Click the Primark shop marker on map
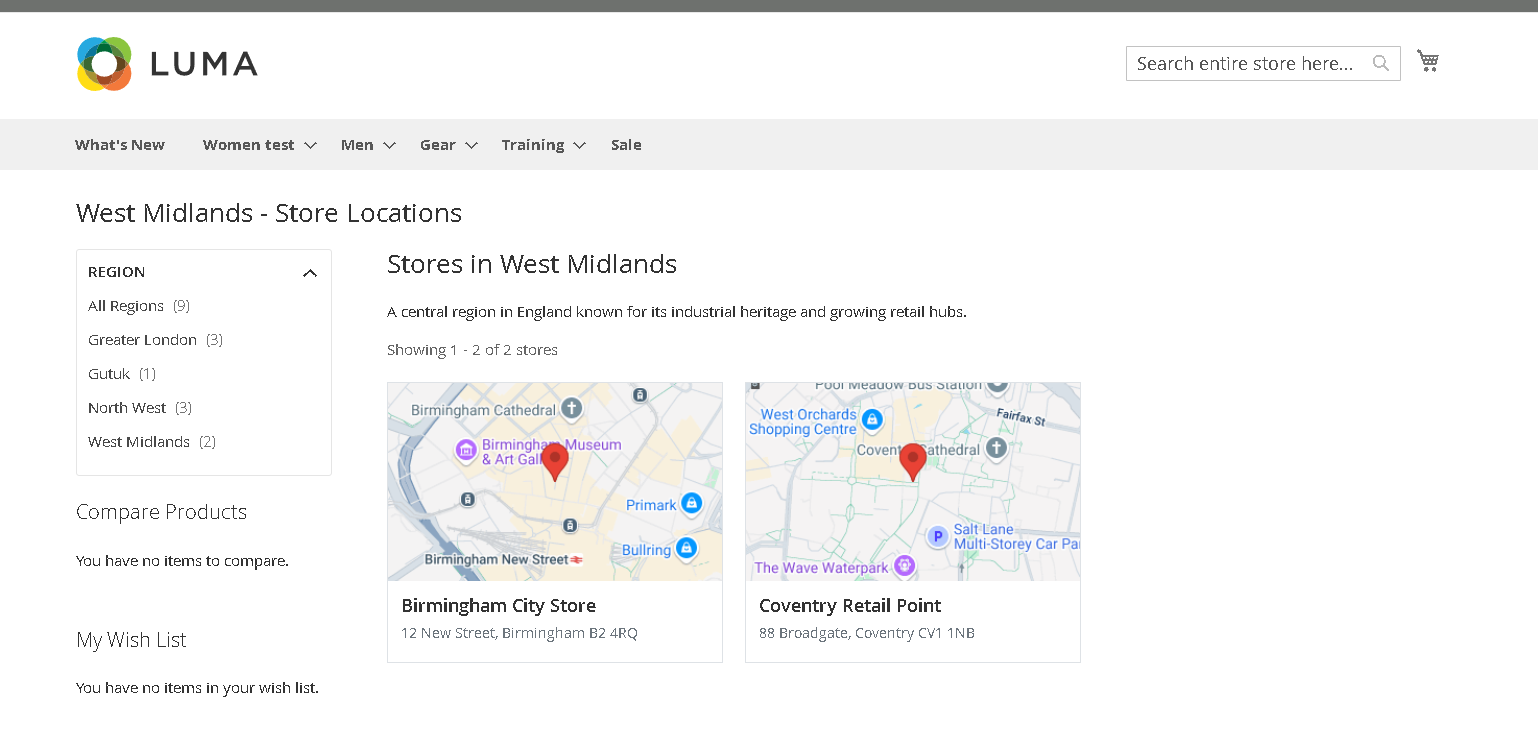Screen dimensions: 1538x735 [691, 503]
